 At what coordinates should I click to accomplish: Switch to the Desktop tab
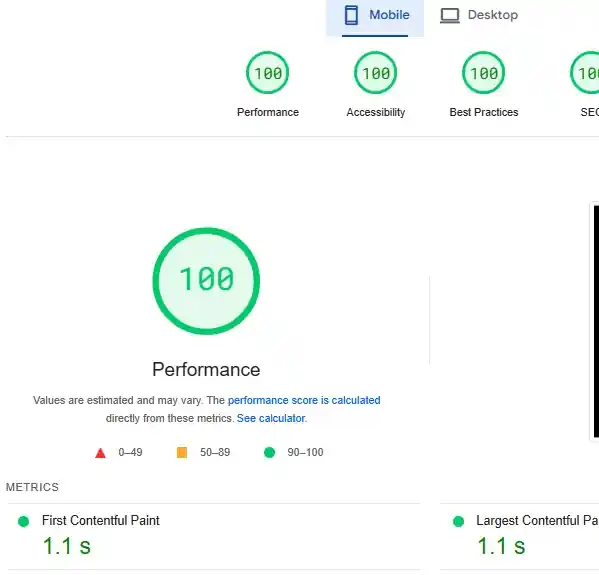tap(479, 15)
